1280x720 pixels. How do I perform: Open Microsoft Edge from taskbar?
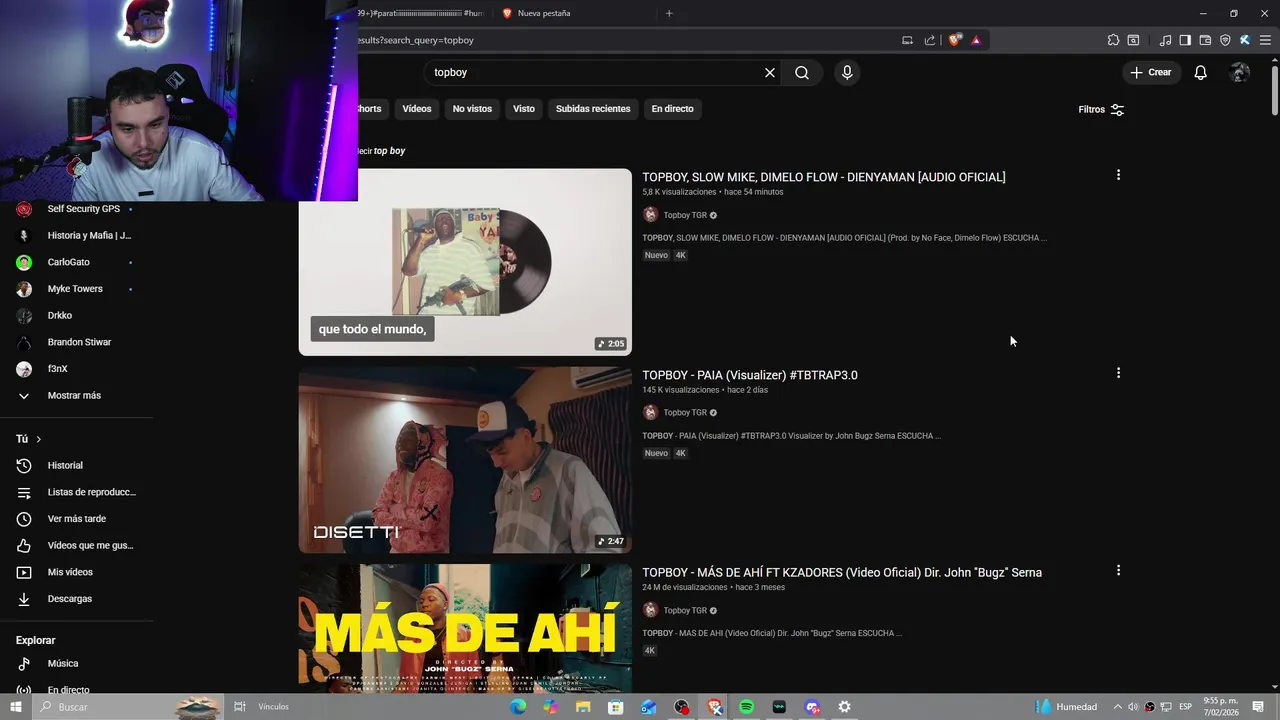[517, 707]
